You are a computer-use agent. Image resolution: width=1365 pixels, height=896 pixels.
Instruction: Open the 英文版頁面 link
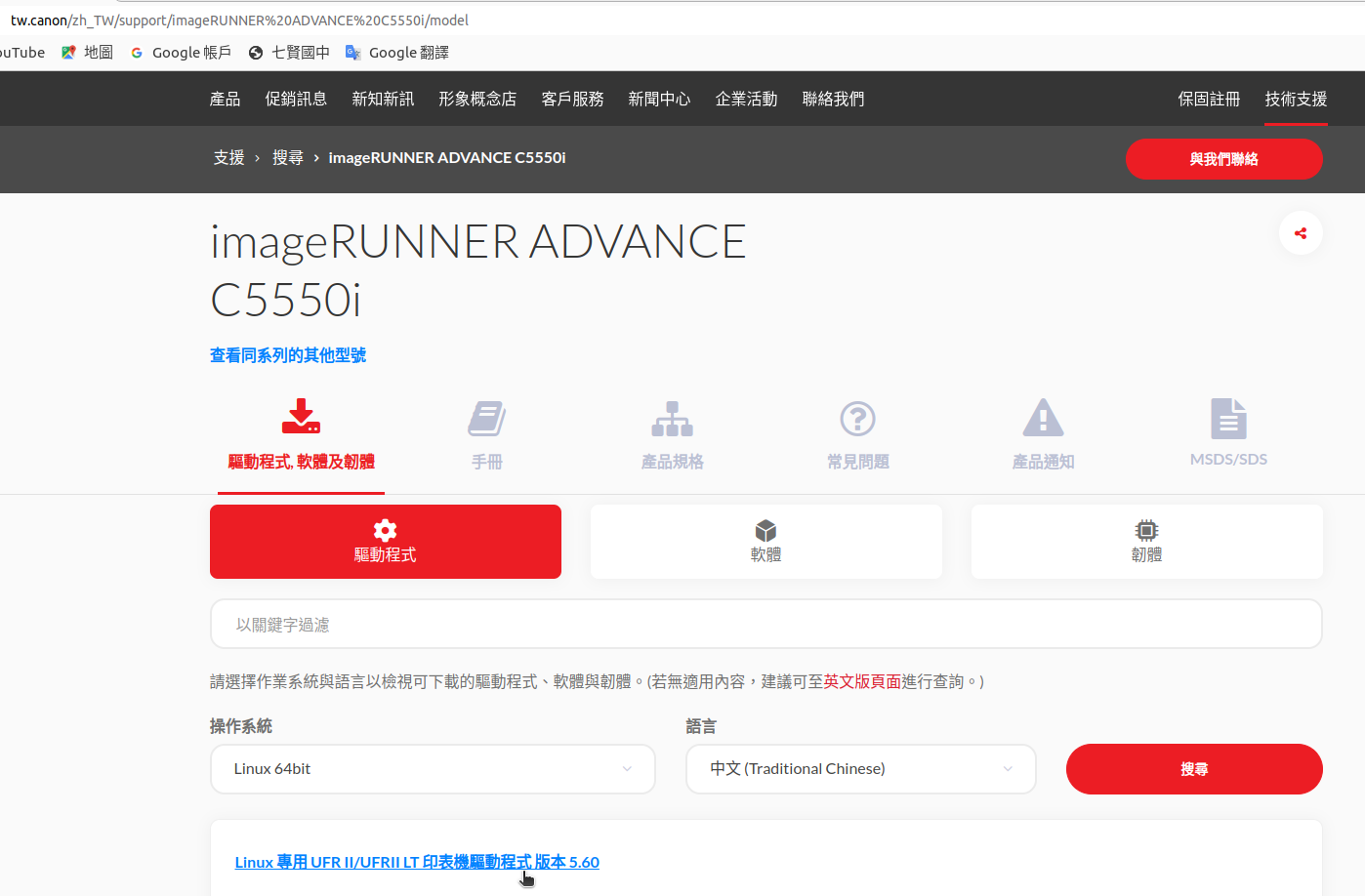862,681
